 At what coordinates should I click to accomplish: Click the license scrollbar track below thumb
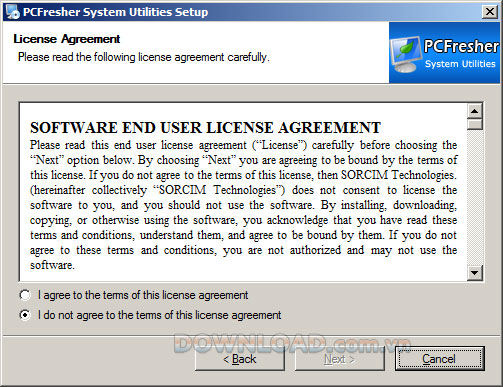tap(475, 197)
